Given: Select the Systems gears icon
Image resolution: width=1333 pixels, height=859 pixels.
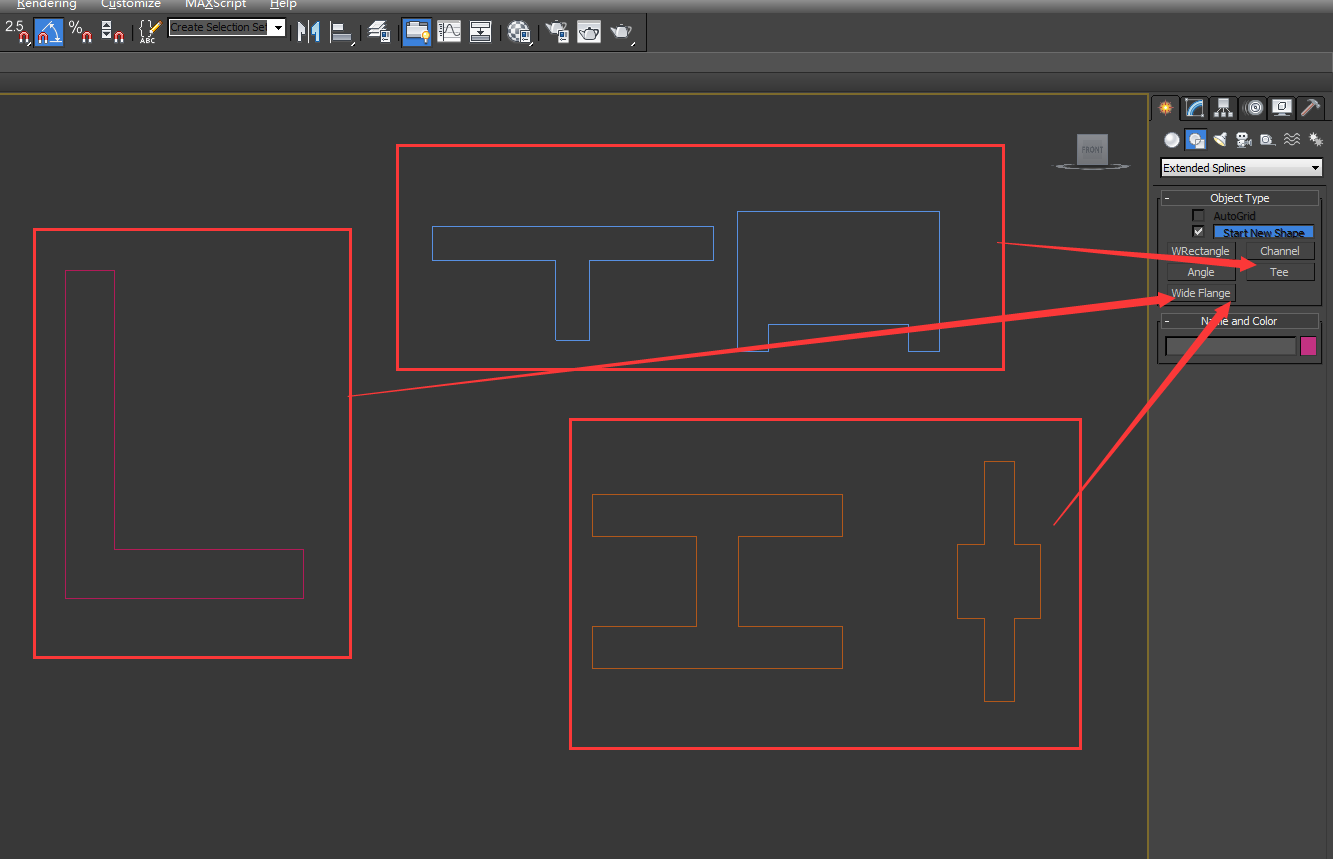Looking at the screenshot, I should point(1315,140).
